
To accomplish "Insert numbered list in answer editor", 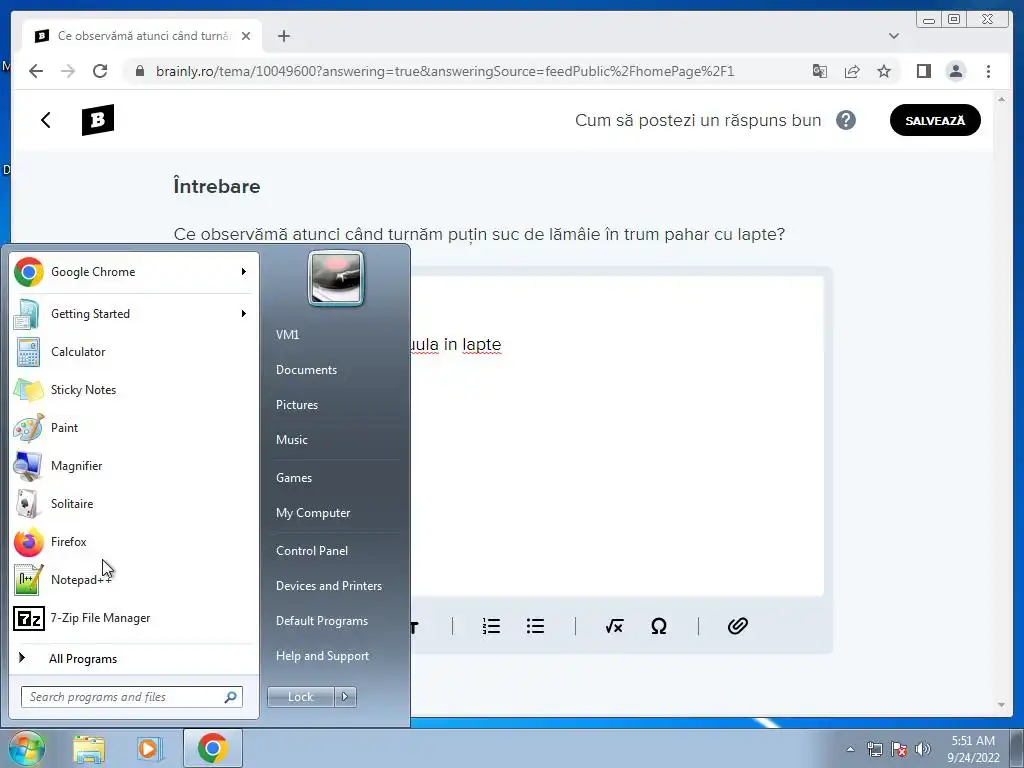I will point(491,626).
